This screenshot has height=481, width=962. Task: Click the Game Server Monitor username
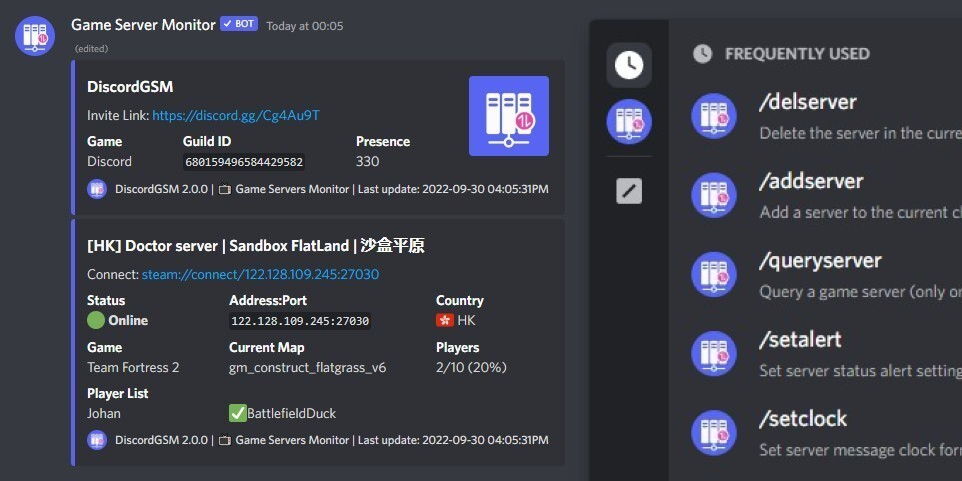point(143,25)
